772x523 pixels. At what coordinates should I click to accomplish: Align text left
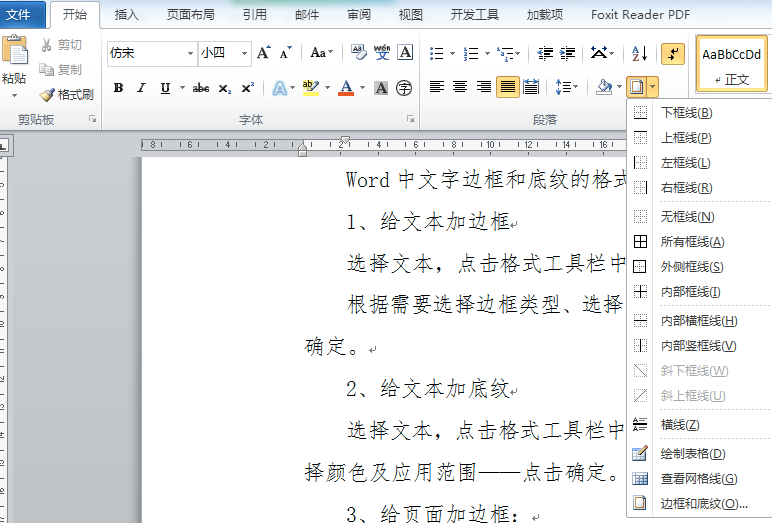(436, 88)
